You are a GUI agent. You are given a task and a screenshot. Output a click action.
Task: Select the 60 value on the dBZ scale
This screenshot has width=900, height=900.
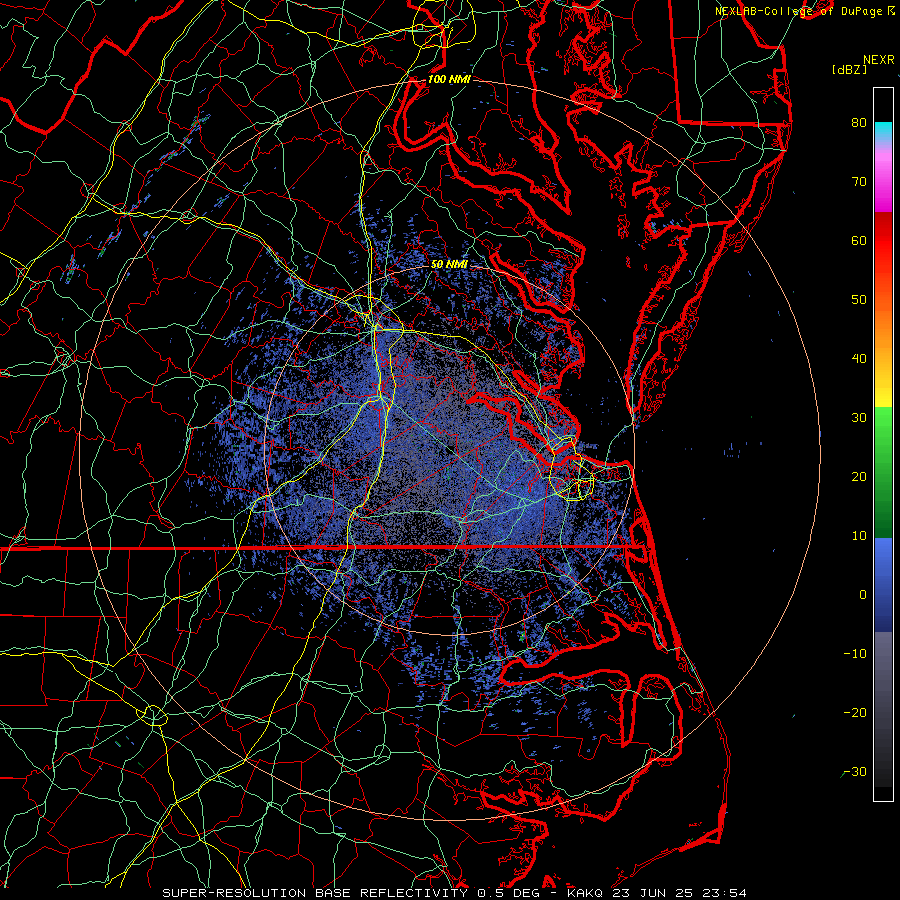tap(859, 240)
